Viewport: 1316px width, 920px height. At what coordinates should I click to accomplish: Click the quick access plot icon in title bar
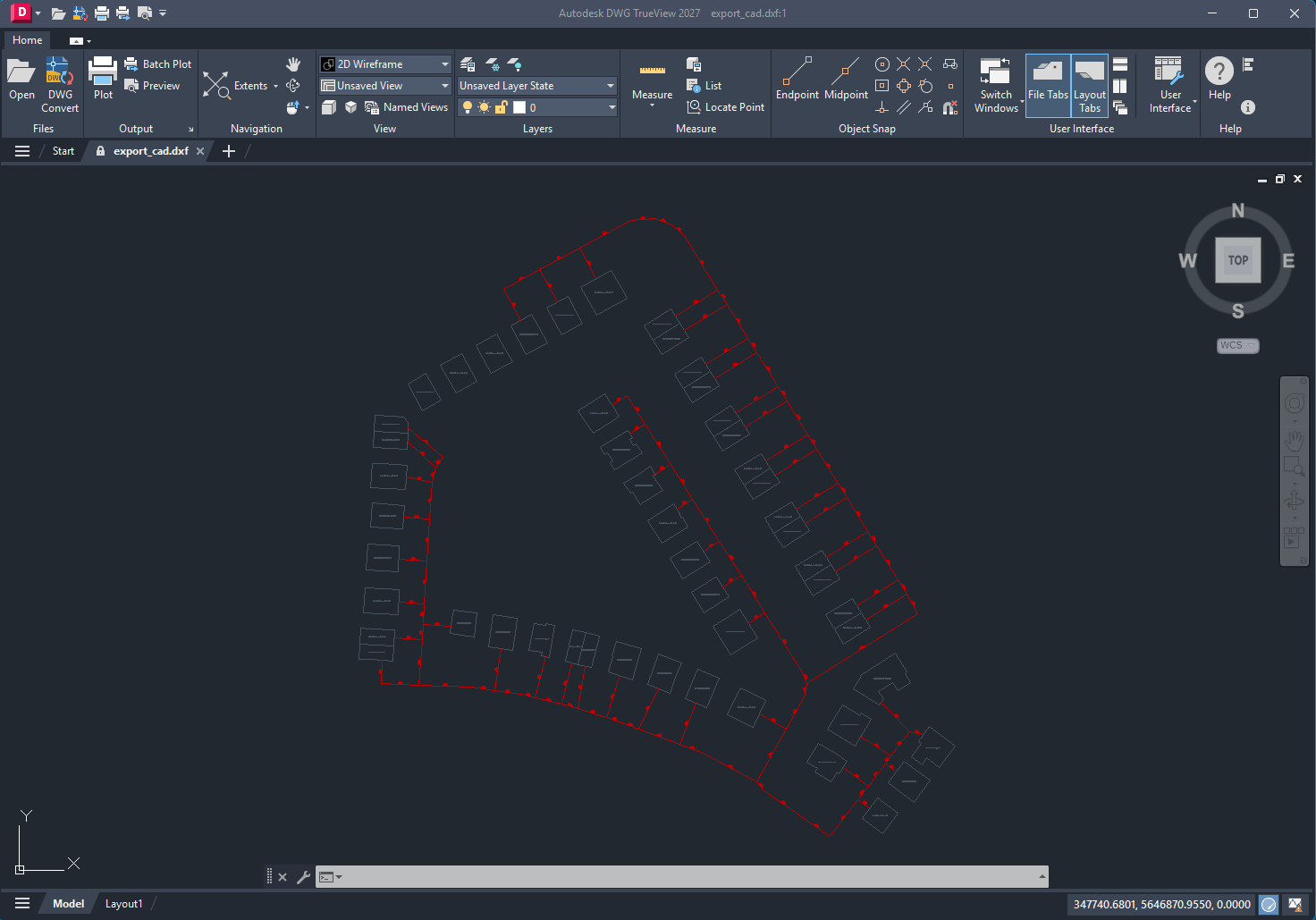click(x=102, y=13)
